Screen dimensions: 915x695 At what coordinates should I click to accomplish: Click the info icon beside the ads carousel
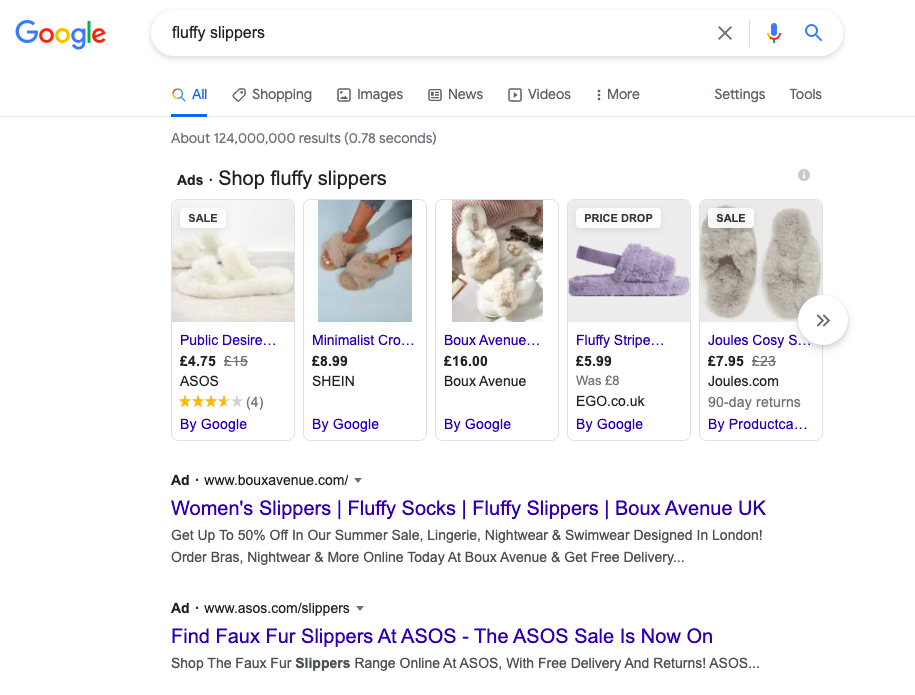coord(804,175)
